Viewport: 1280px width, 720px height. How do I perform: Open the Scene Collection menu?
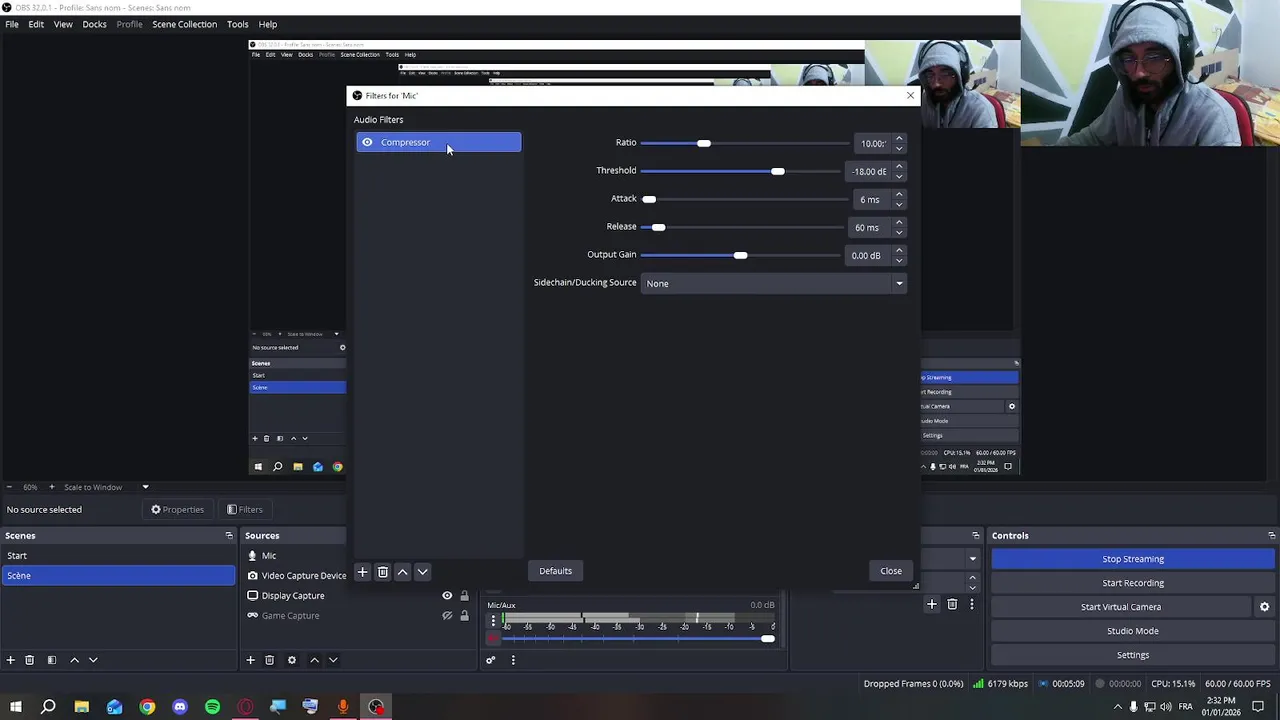click(x=184, y=24)
